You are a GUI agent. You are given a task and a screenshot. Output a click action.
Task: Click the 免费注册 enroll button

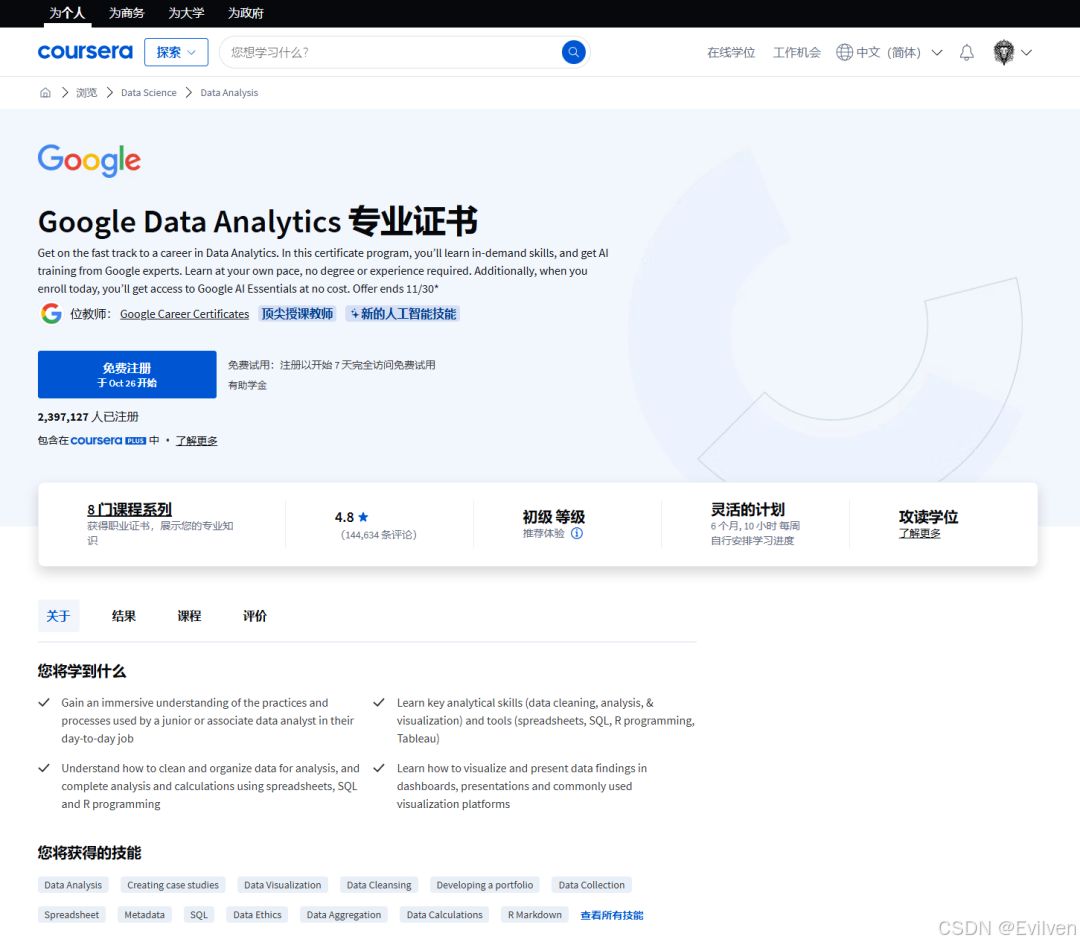(127, 375)
